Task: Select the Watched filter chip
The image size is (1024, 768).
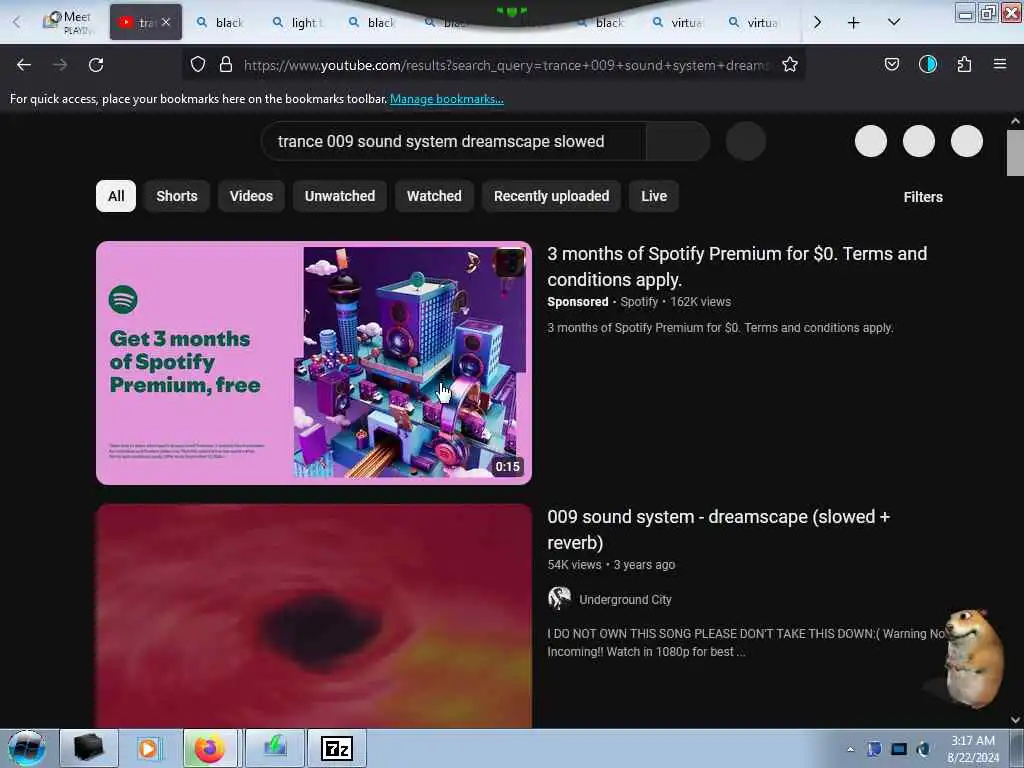Action: pyautogui.click(x=434, y=196)
